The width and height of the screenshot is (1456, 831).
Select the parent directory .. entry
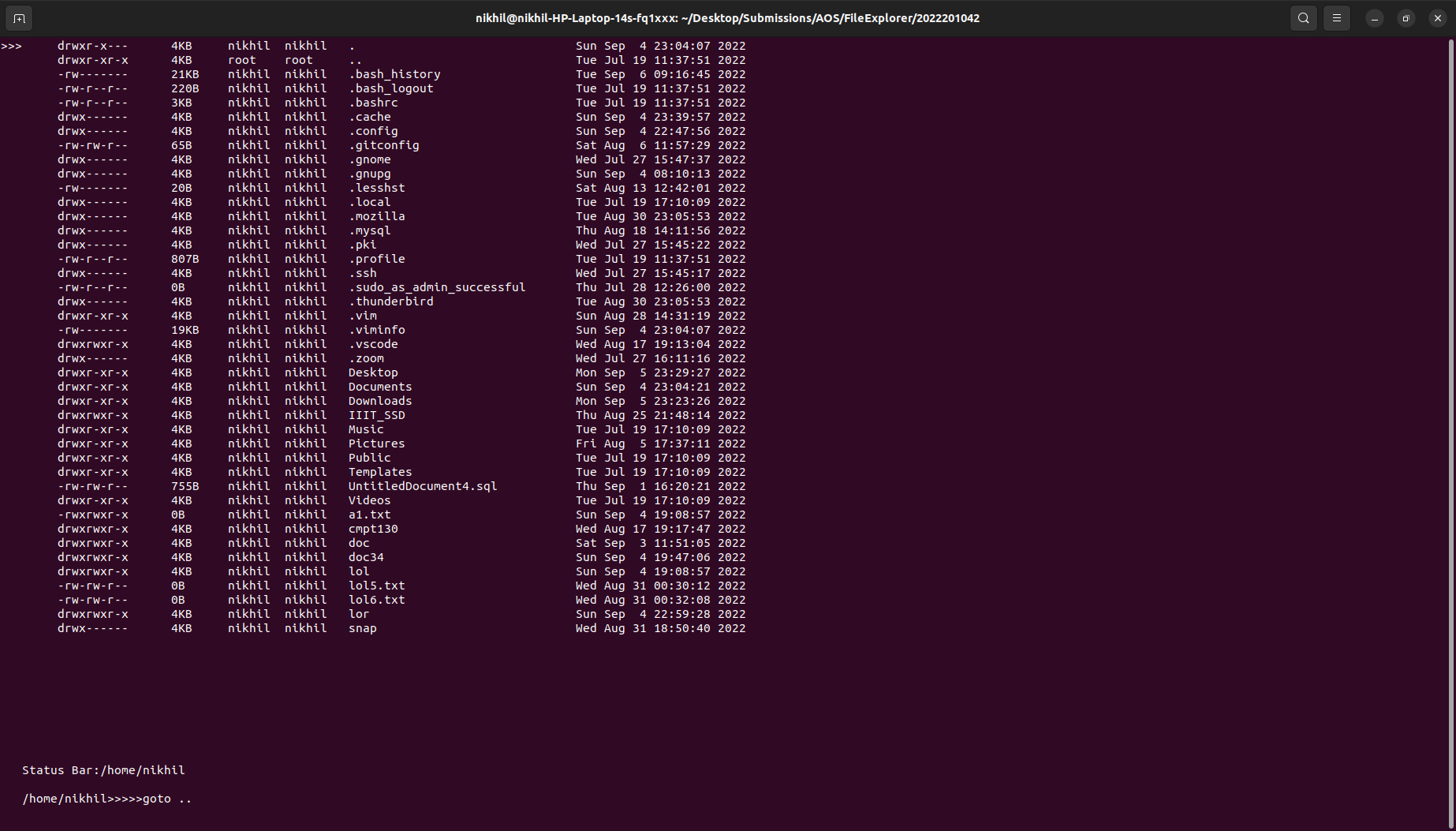point(354,60)
